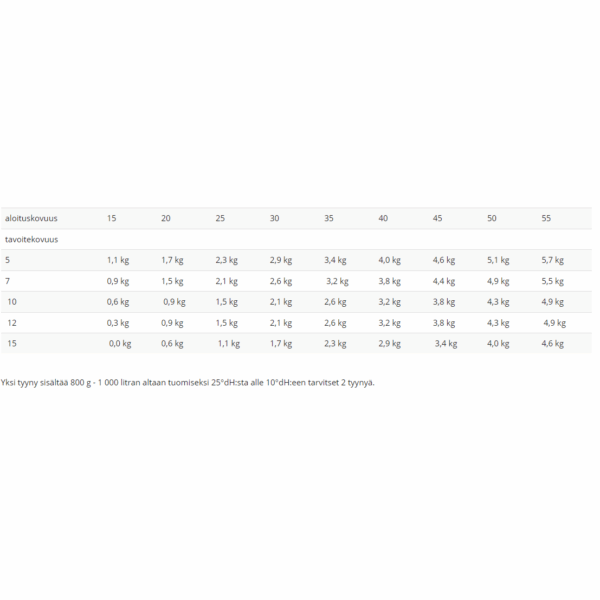This screenshot has width=600, height=600.
Task: Click row label 10
Action: pos(12,302)
